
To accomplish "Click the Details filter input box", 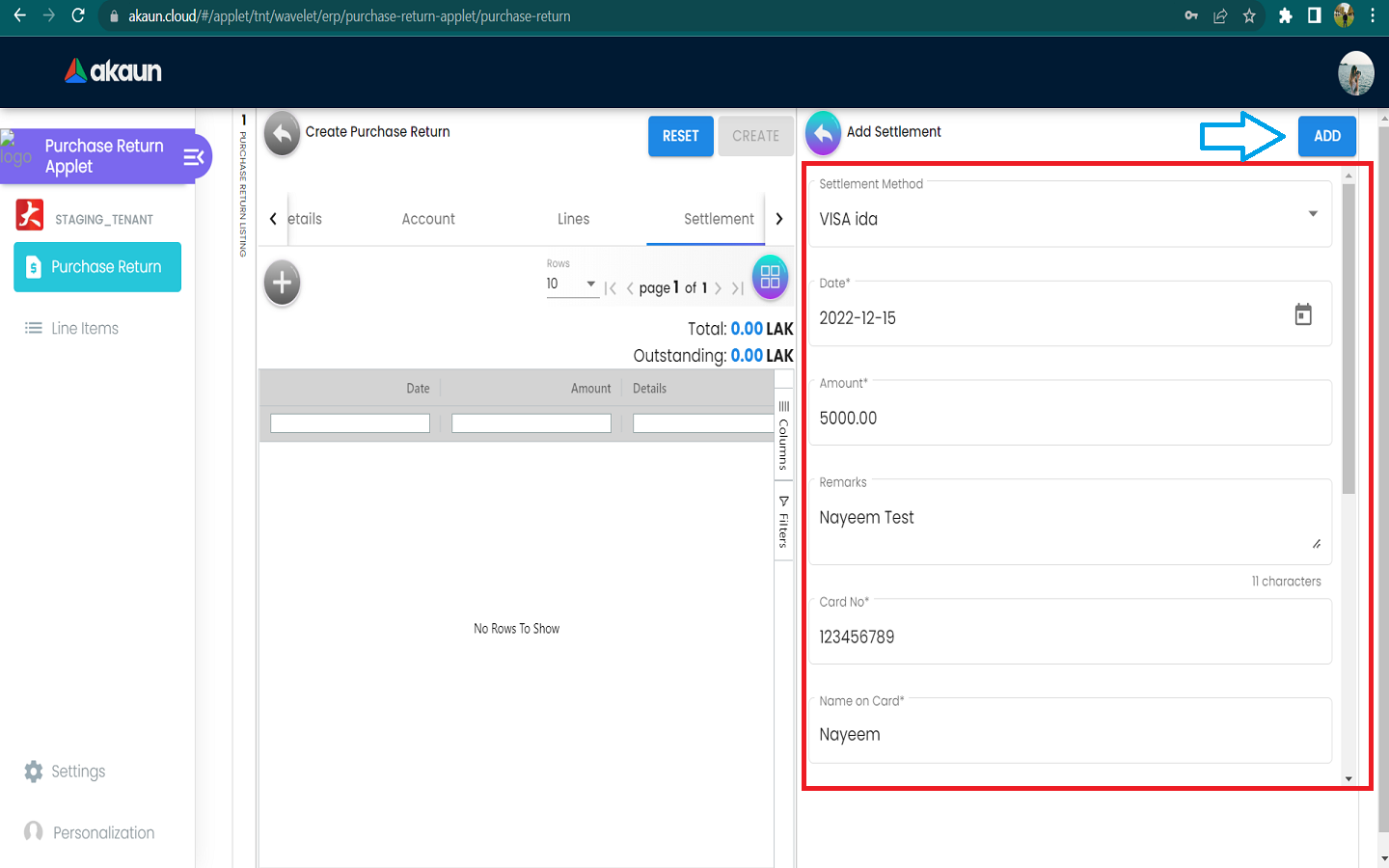I will [703, 422].
